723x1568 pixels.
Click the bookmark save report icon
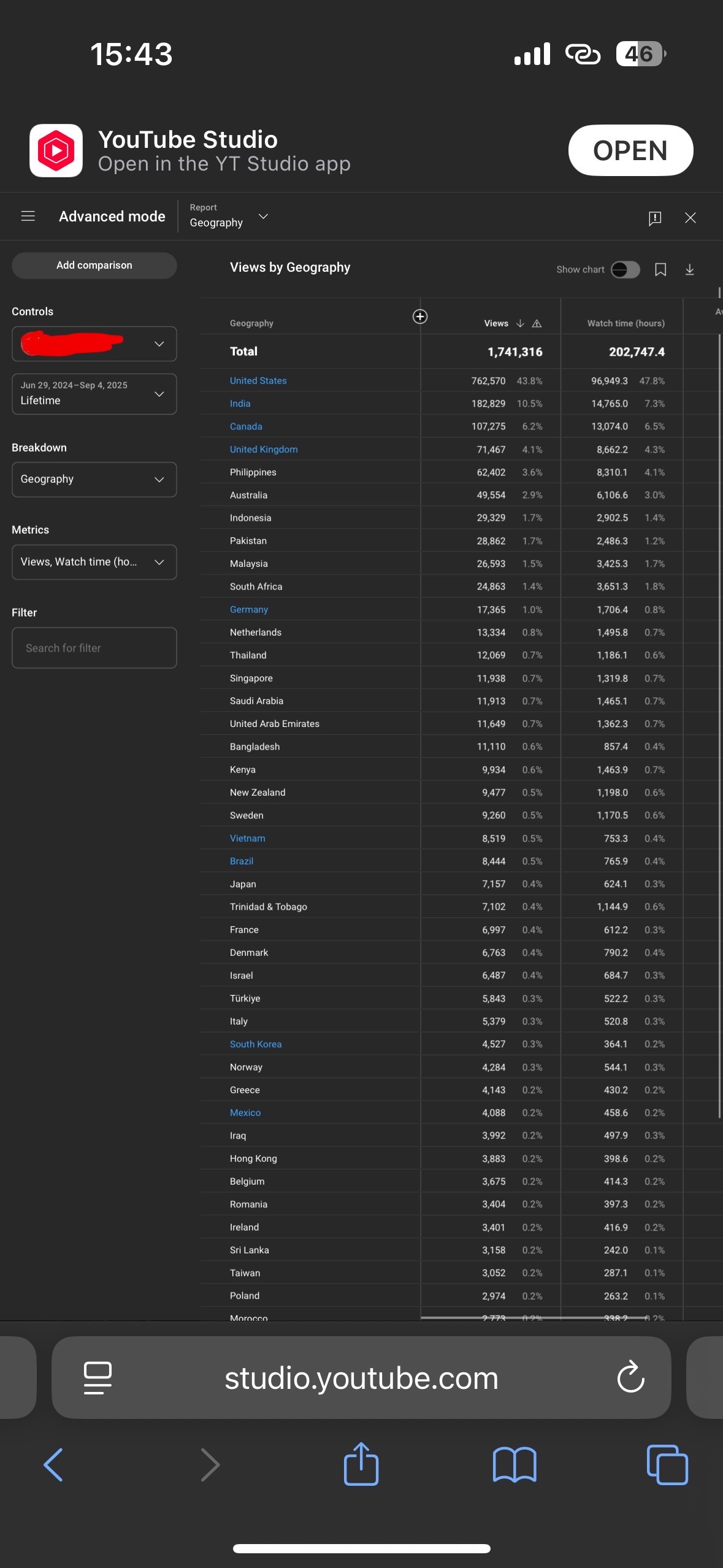[660, 270]
